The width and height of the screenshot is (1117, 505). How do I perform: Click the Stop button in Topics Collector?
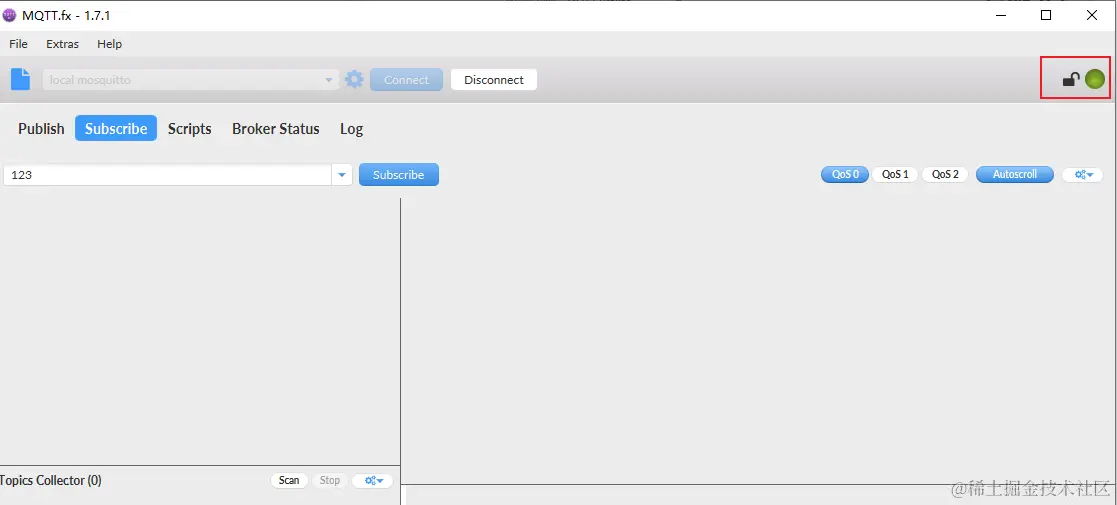click(x=330, y=481)
